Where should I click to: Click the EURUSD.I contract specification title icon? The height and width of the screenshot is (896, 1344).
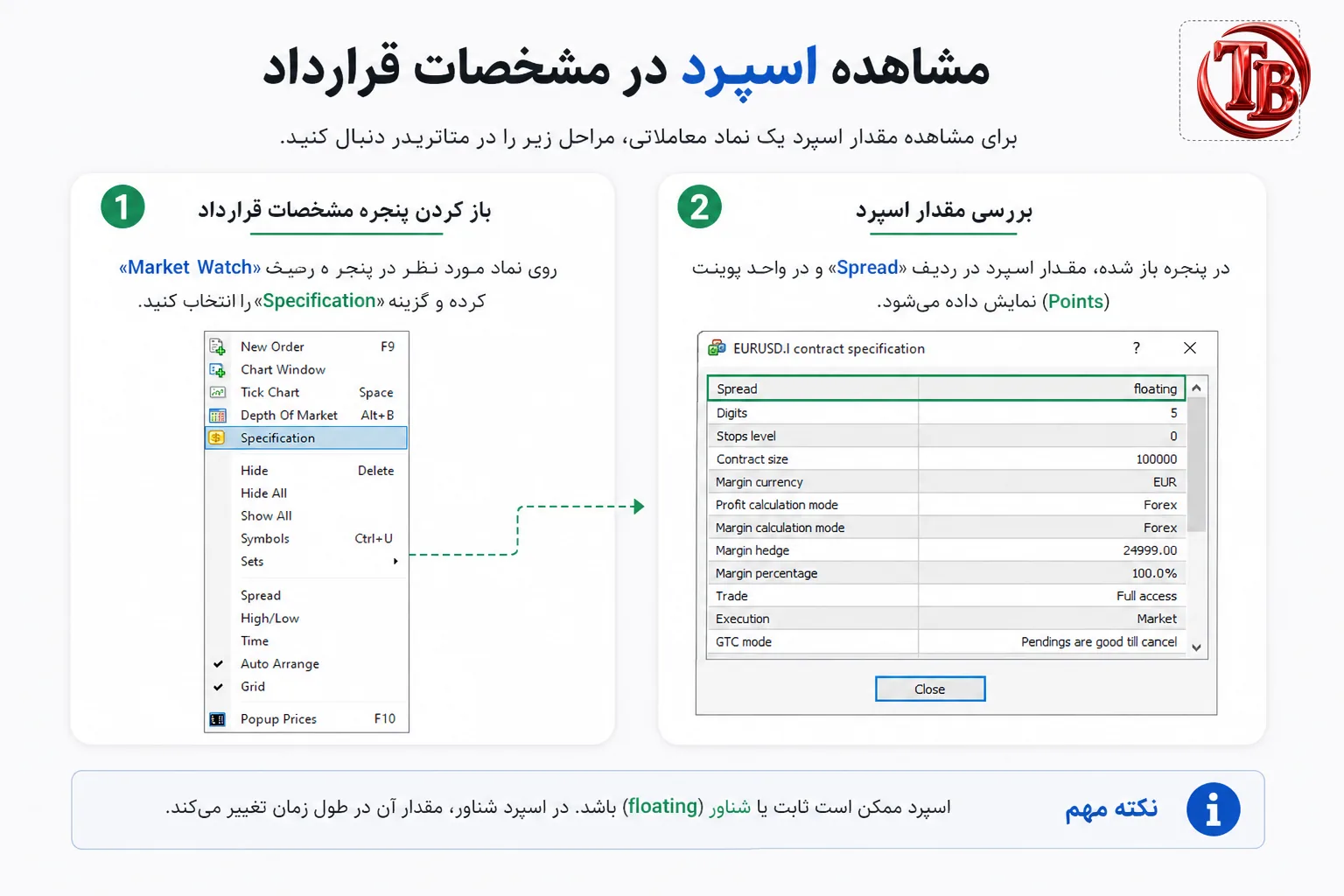click(717, 348)
